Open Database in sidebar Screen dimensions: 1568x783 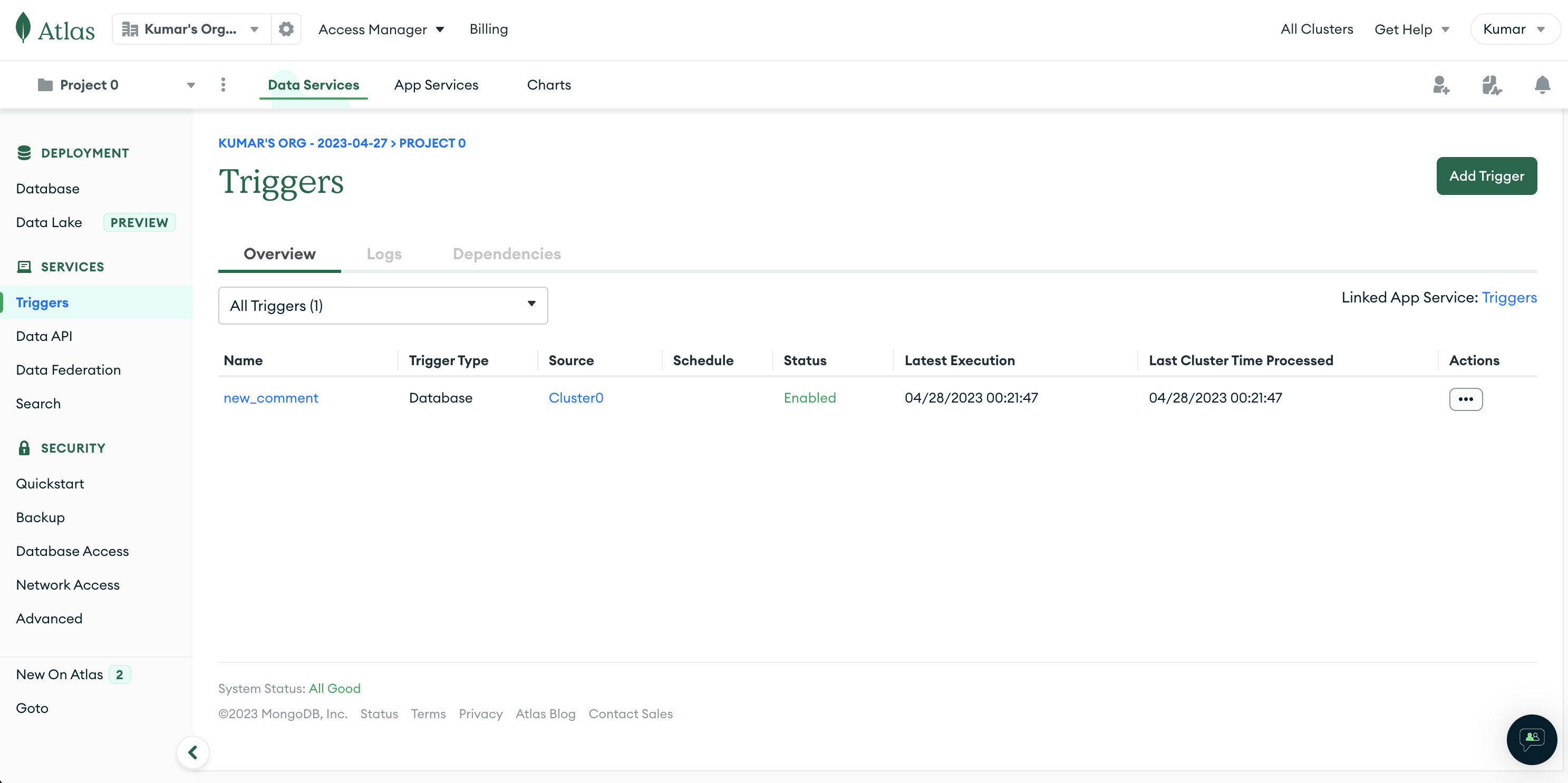pos(47,189)
